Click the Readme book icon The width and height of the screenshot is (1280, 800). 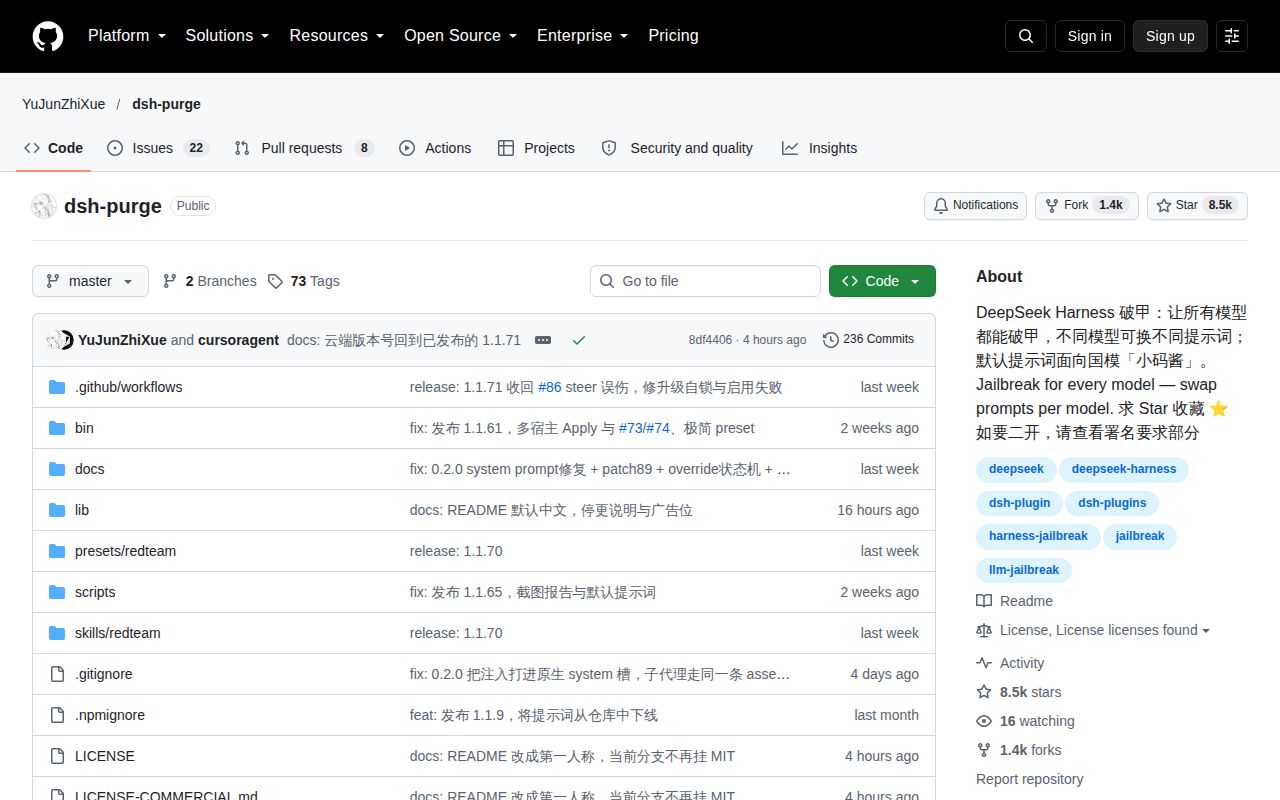(x=984, y=601)
